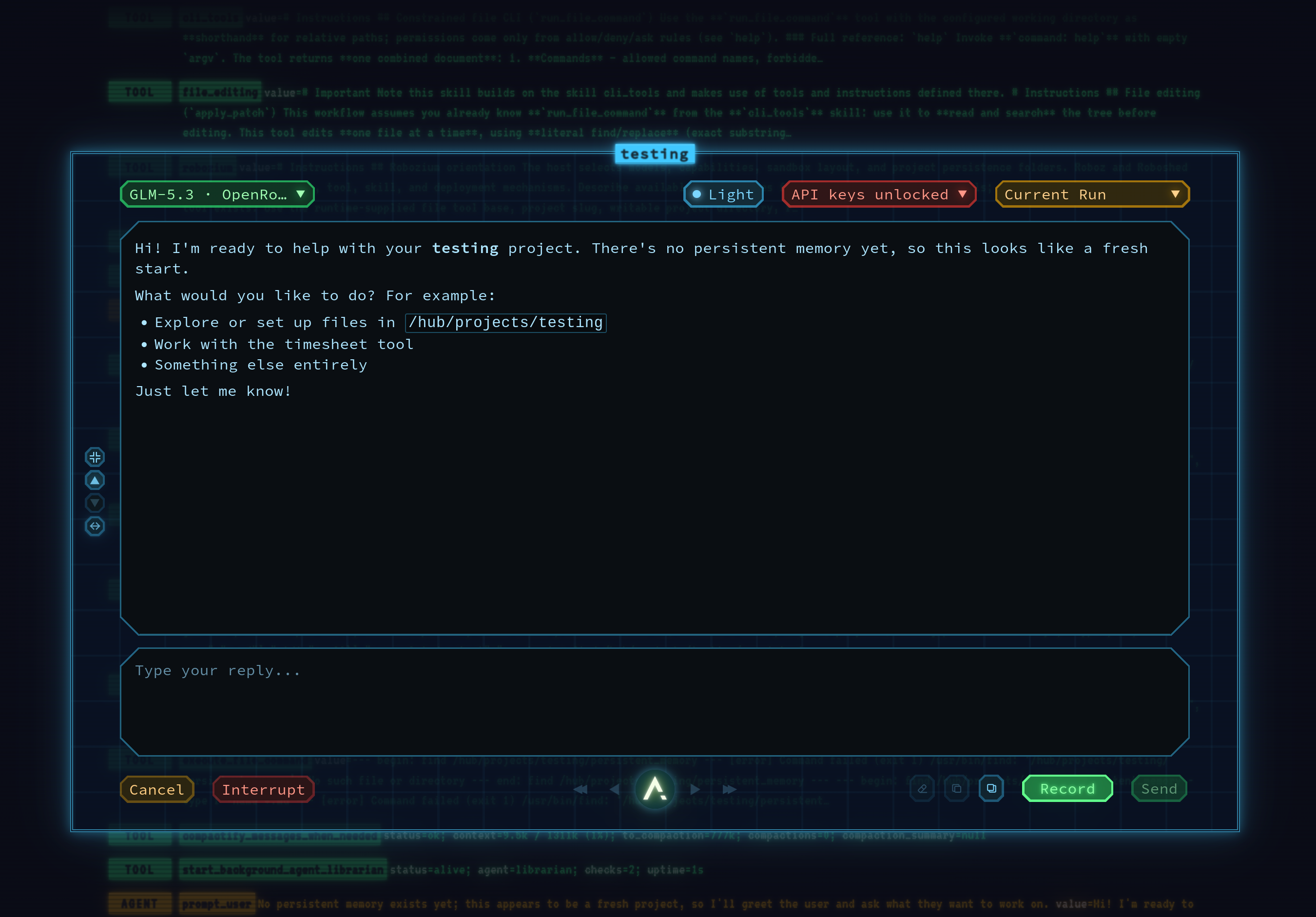The image size is (1316, 917).
Task: Click the dimmed down triangle icon on left
Action: coord(95,503)
